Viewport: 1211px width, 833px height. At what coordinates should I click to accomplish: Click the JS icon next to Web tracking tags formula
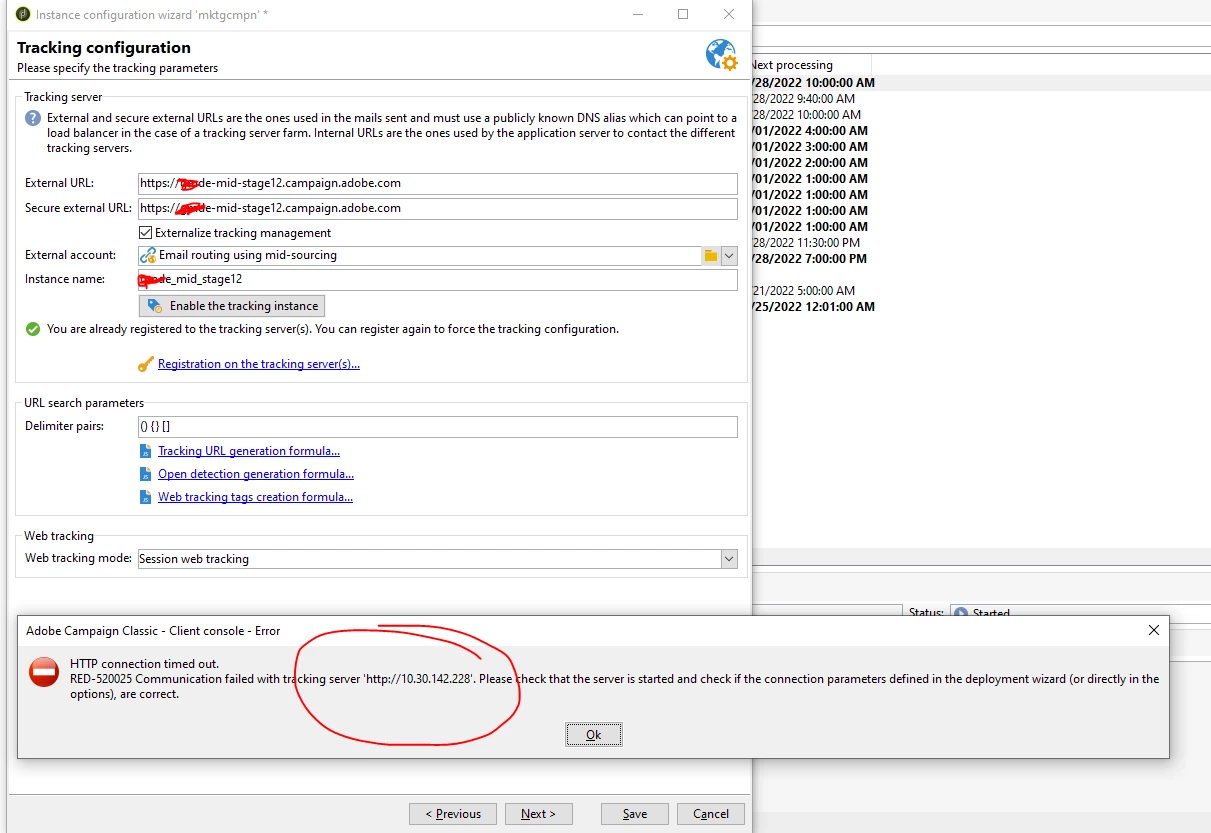point(146,498)
